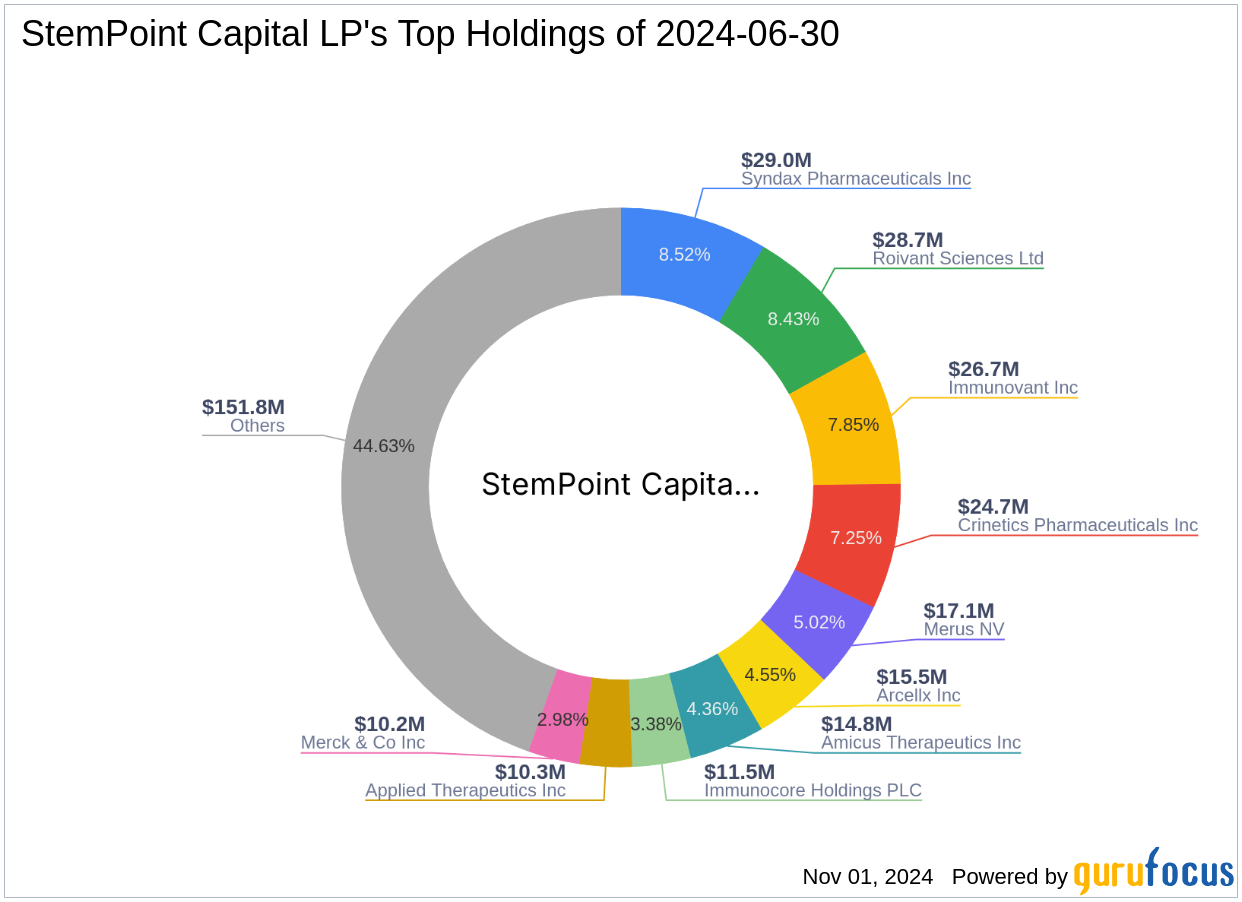Viewport: 1242px width, 902px height.
Task: Click the Arcellx Inc label
Action: [916, 695]
